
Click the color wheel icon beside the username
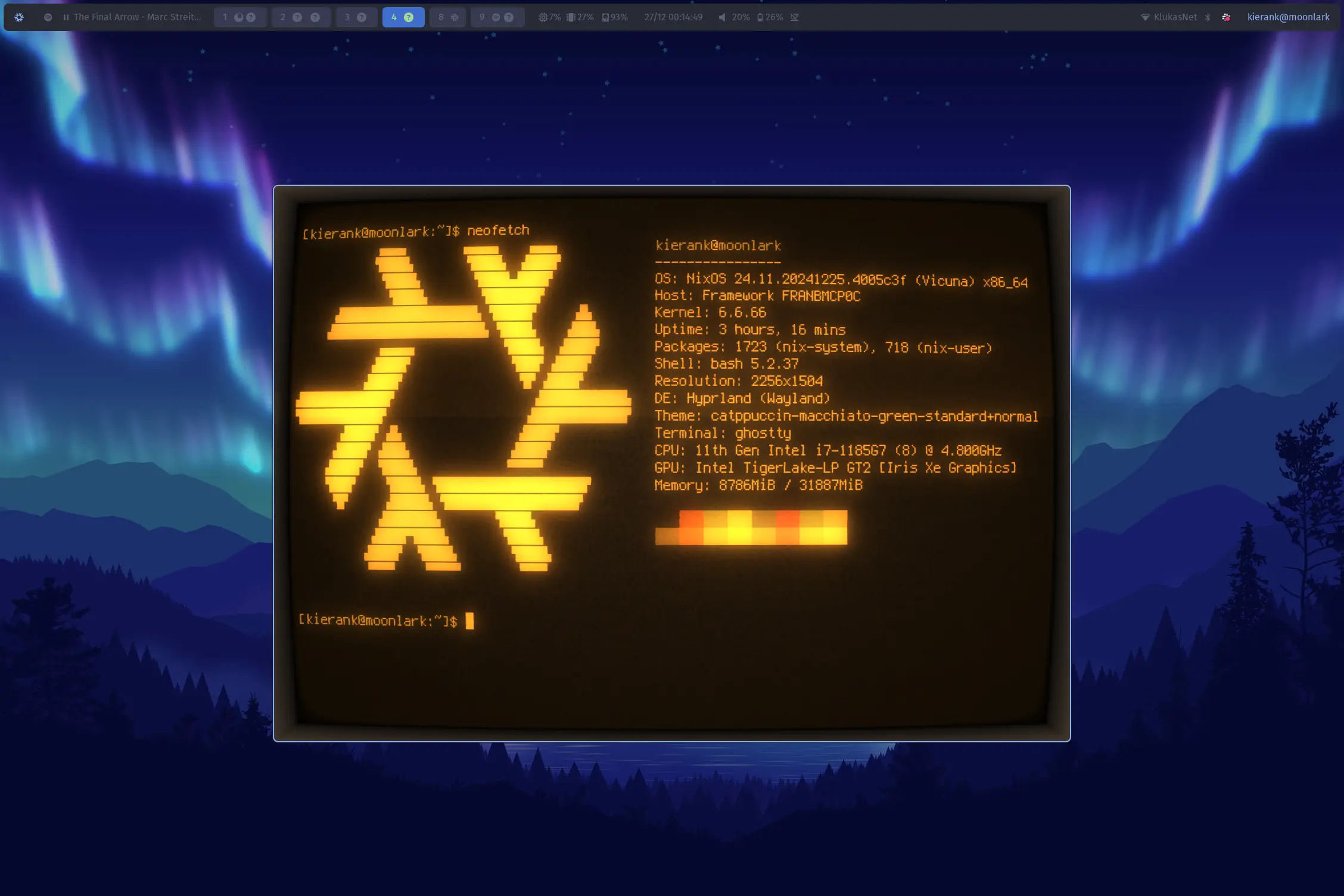point(1226,17)
